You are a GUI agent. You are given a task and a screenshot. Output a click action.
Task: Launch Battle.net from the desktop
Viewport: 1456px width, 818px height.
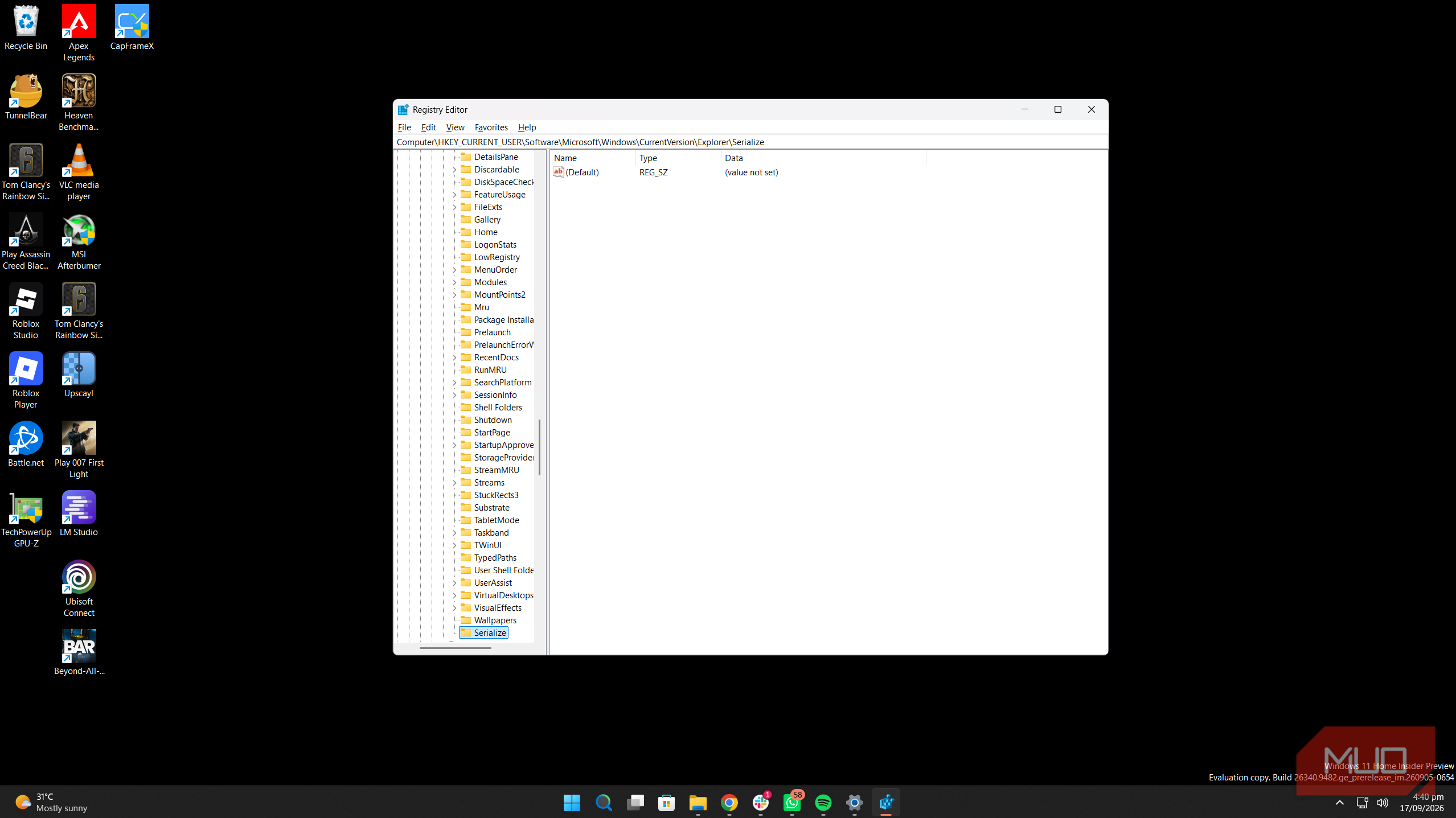26,444
